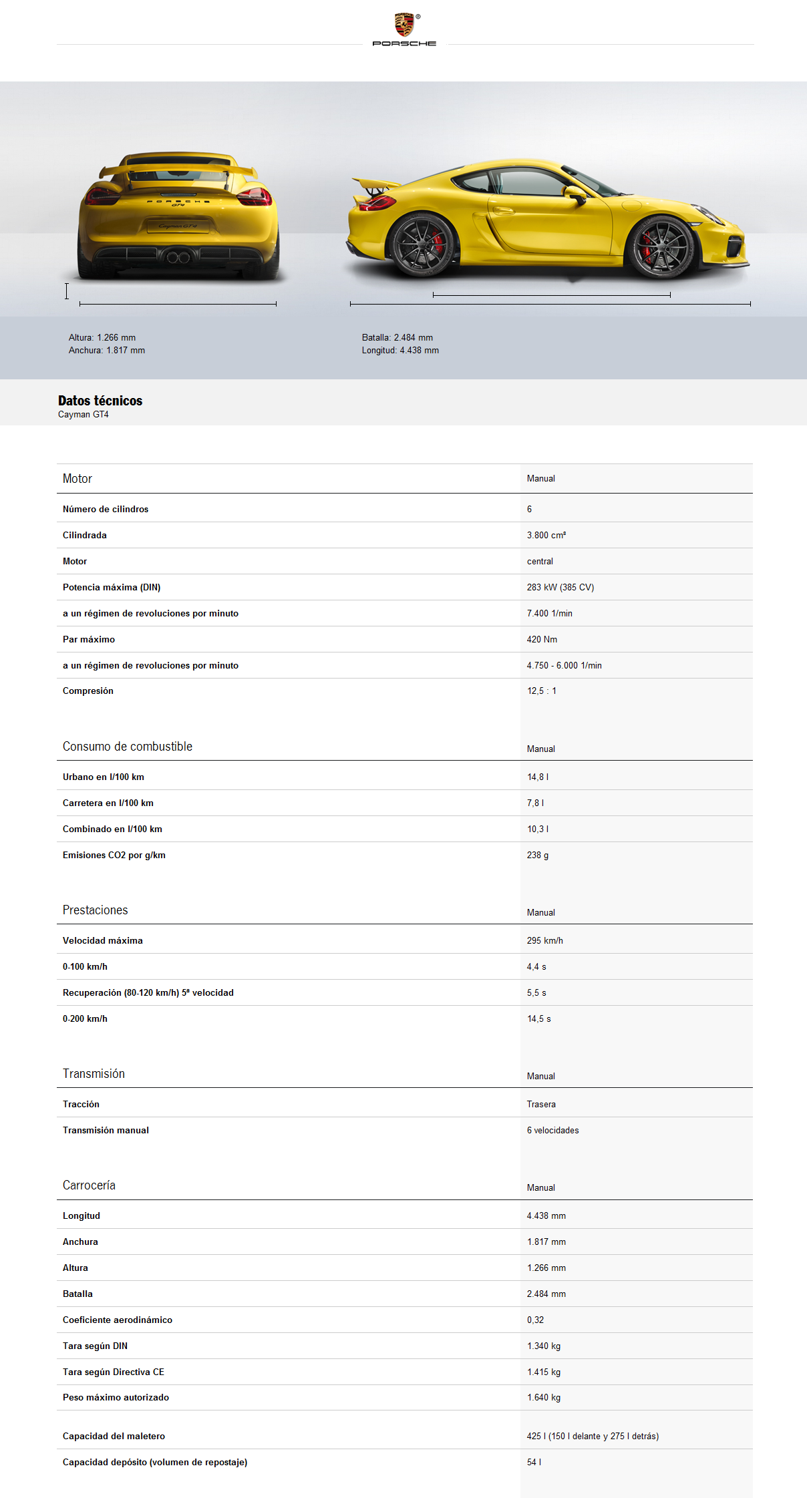Click 'Consumo de combustible' section heading
The image size is (807, 1512).
tap(128, 747)
